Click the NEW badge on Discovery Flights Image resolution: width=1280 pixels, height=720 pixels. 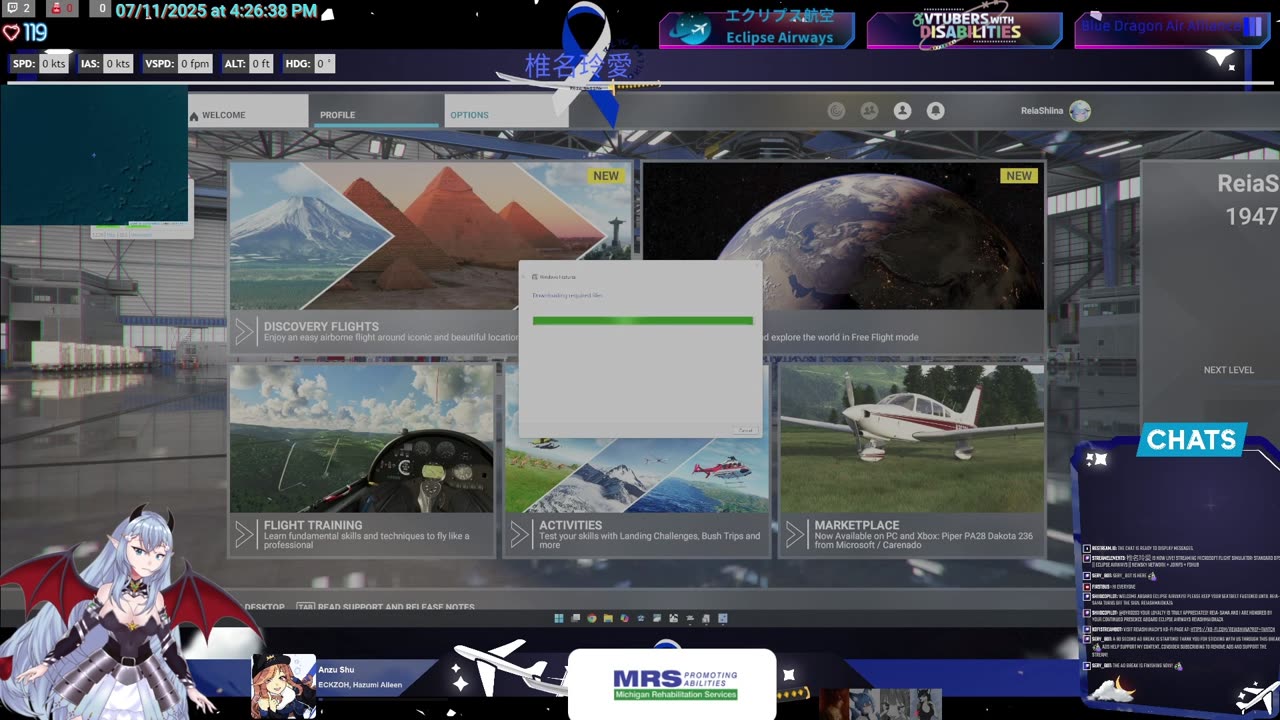click(606, 176)
